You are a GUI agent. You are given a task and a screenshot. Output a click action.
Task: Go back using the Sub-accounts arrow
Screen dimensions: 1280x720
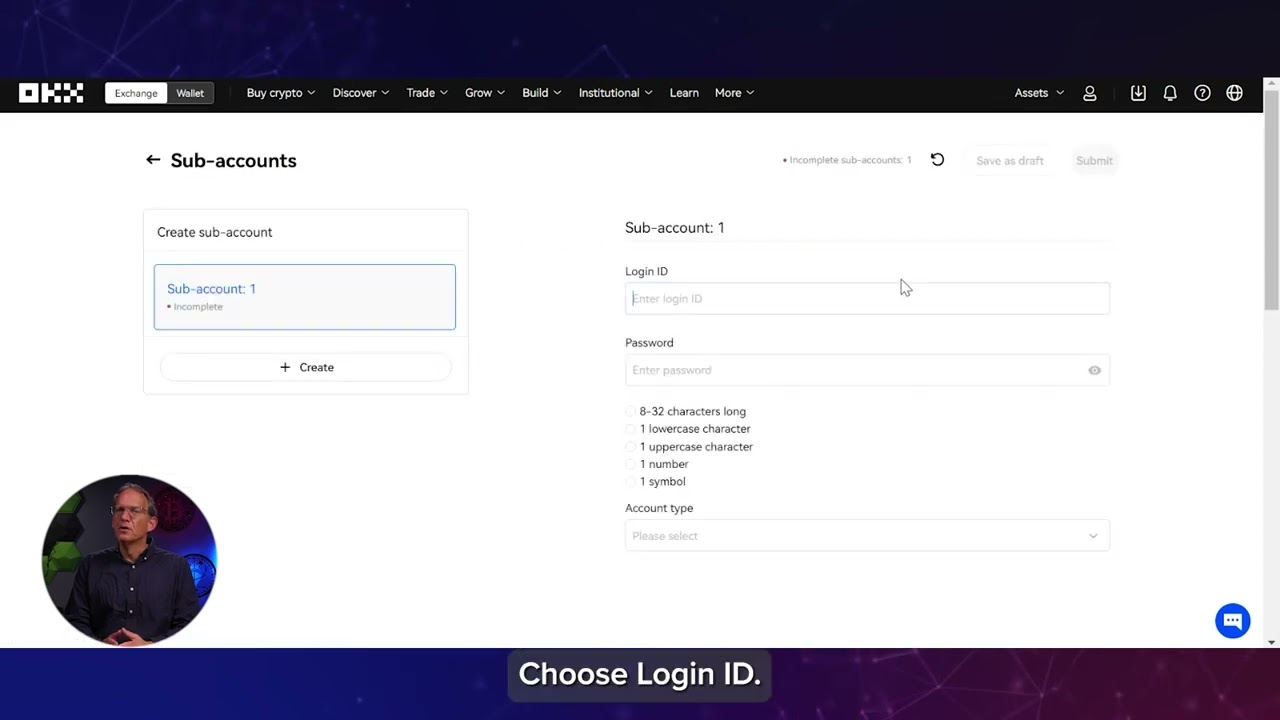click(x=153, y=160)
